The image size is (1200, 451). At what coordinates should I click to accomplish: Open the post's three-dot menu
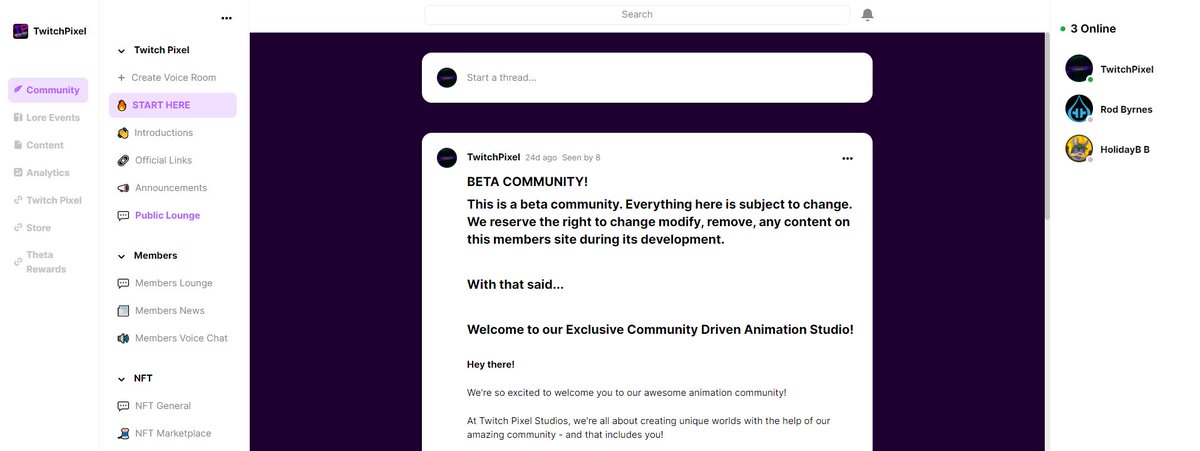(848, 158)
